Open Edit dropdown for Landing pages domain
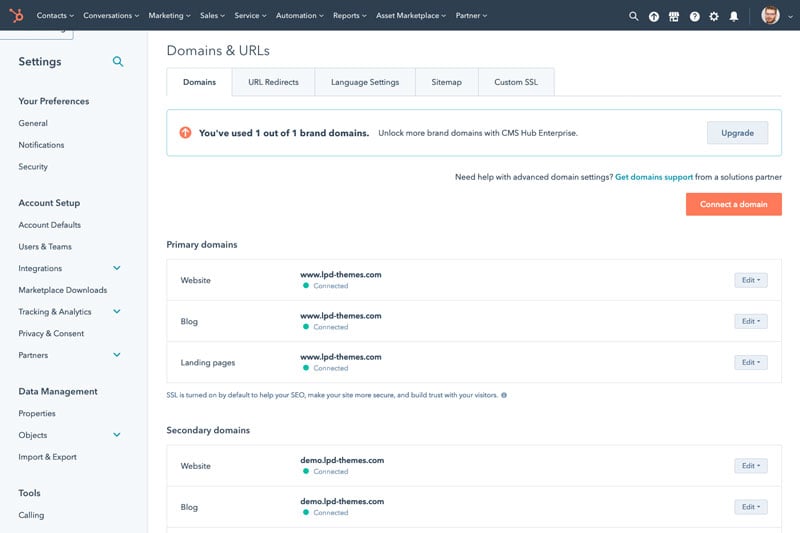Viewport: 800px width, 533px height. (x=751, y=363)
